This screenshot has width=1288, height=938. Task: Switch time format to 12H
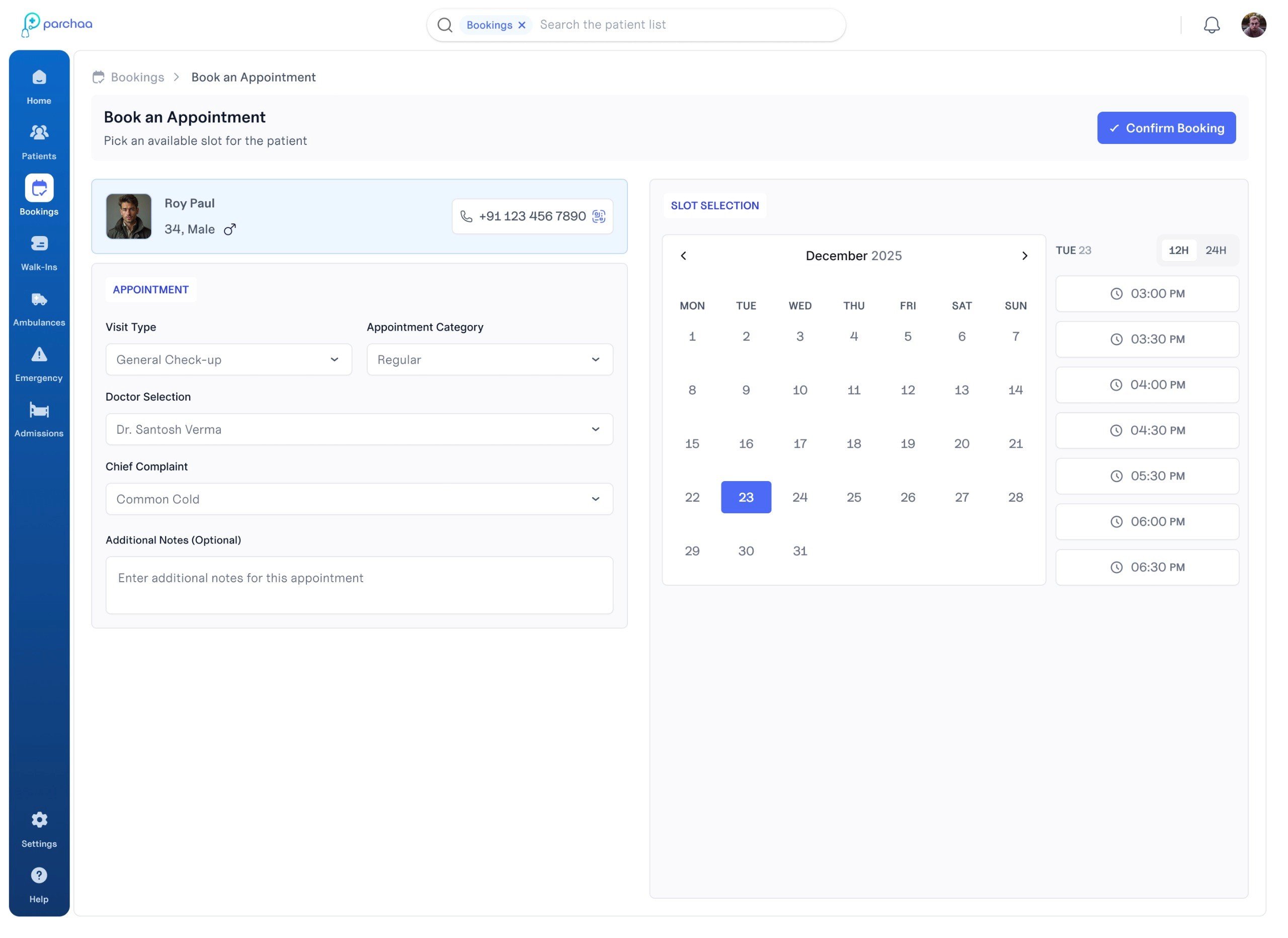(x=1178, y=251)
